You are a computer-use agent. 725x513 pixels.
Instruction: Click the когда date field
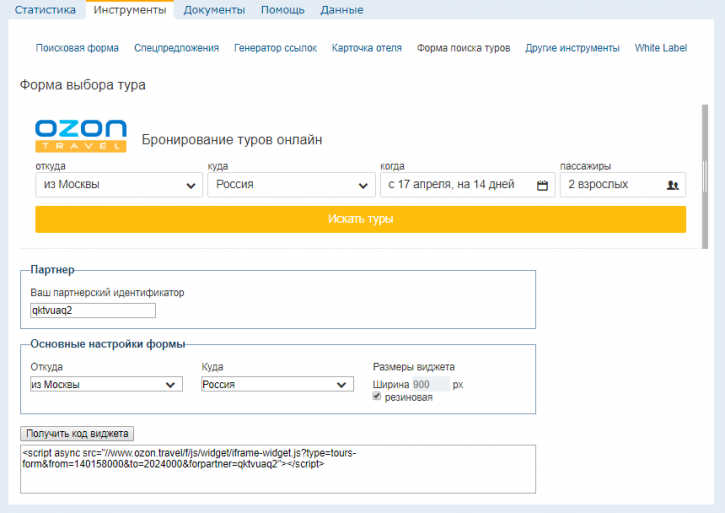tap(467, 185)
